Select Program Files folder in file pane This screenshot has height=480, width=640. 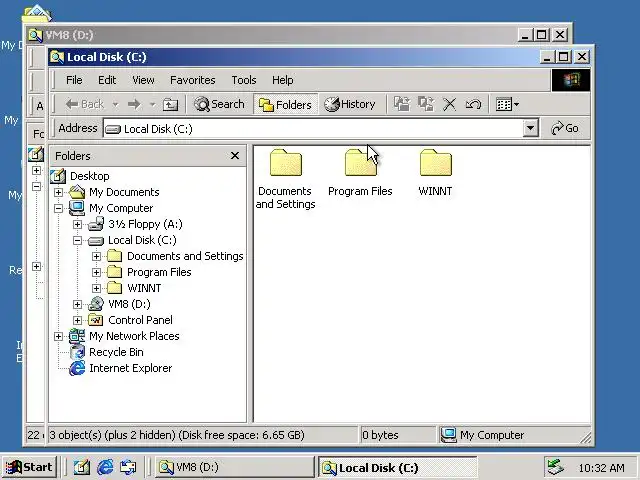(x=360, y=173)
